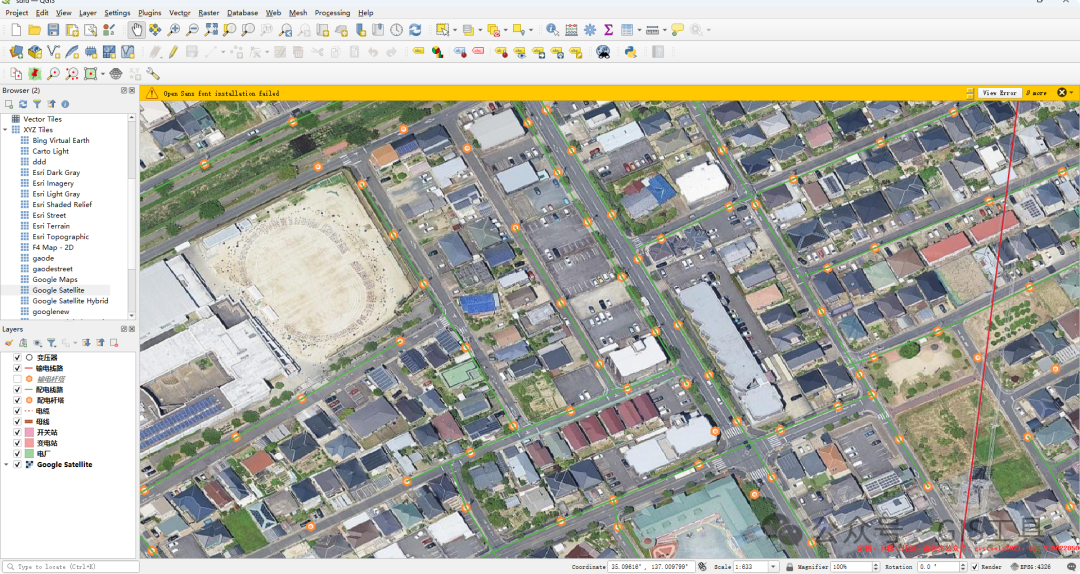Open Layer Styling paintbrush in Layers panel
This screenshot has height=574, width=1080.
[9, 342]
